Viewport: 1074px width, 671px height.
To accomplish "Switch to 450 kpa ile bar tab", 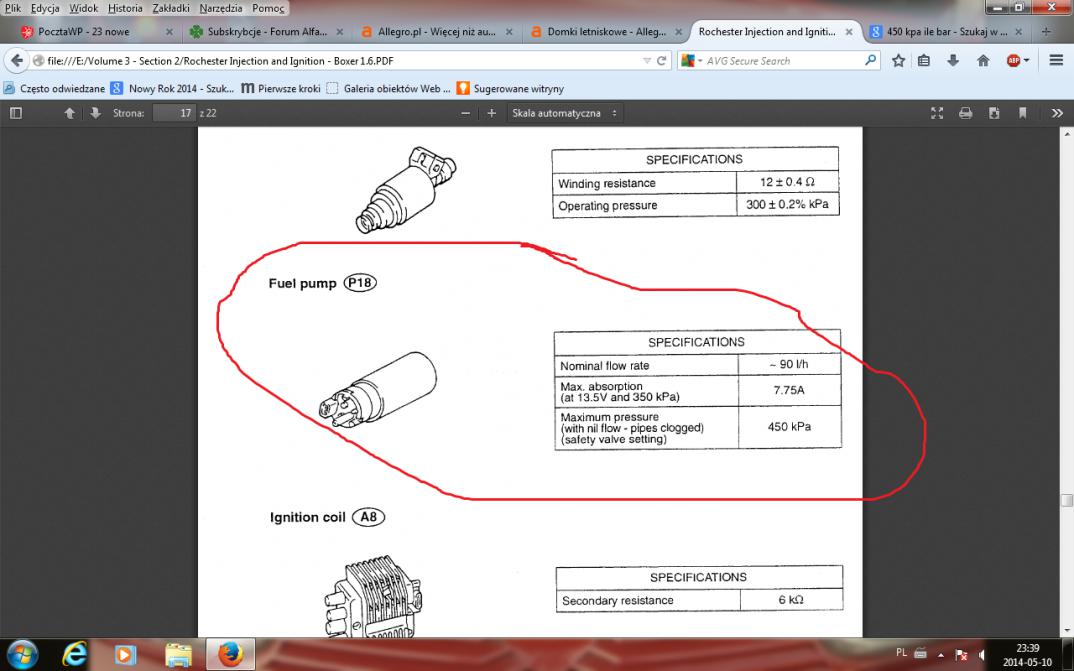I will coord(947,31).
